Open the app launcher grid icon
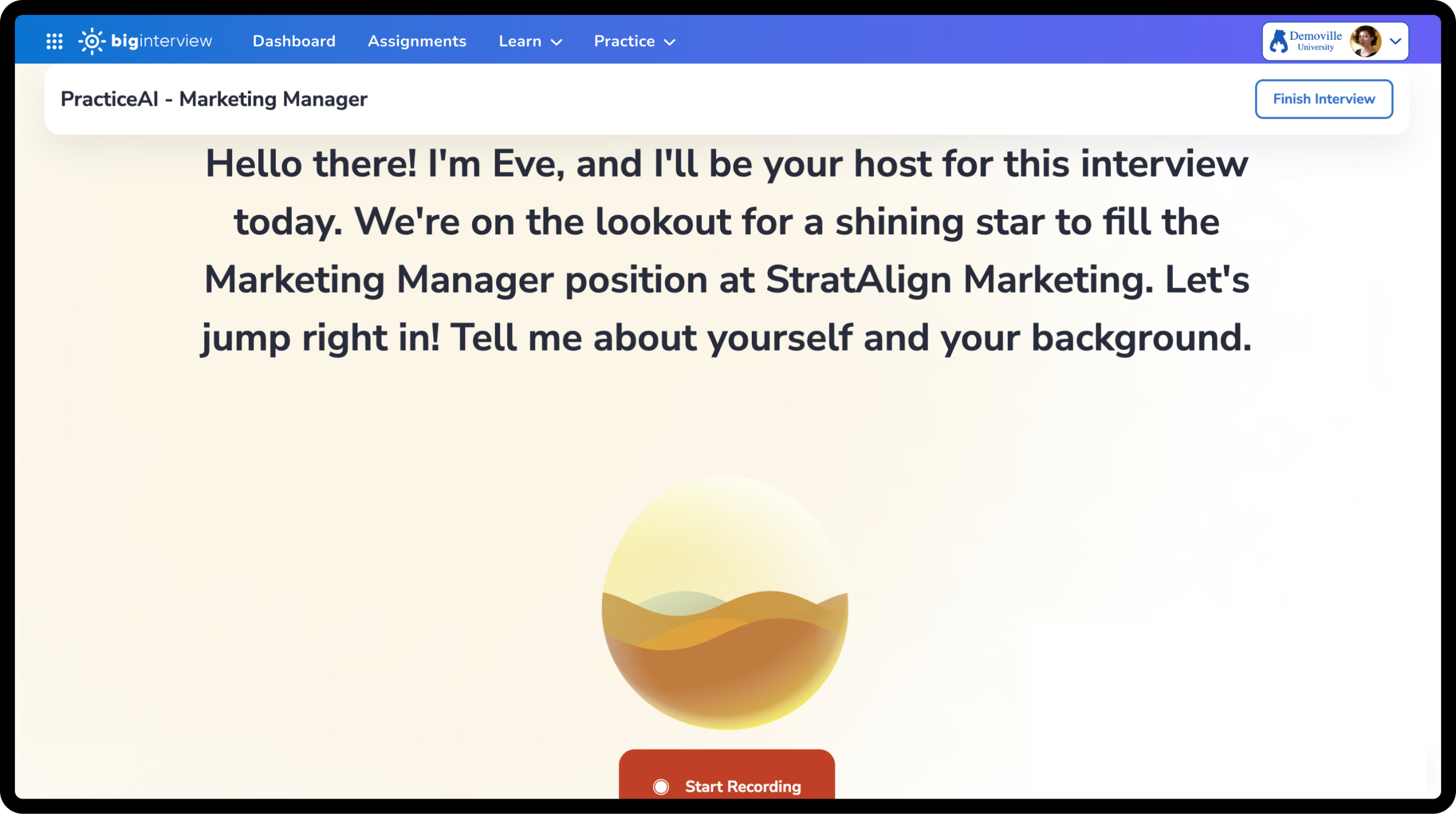This screenshot has width=1456, height=814. (x=54, y=40)
